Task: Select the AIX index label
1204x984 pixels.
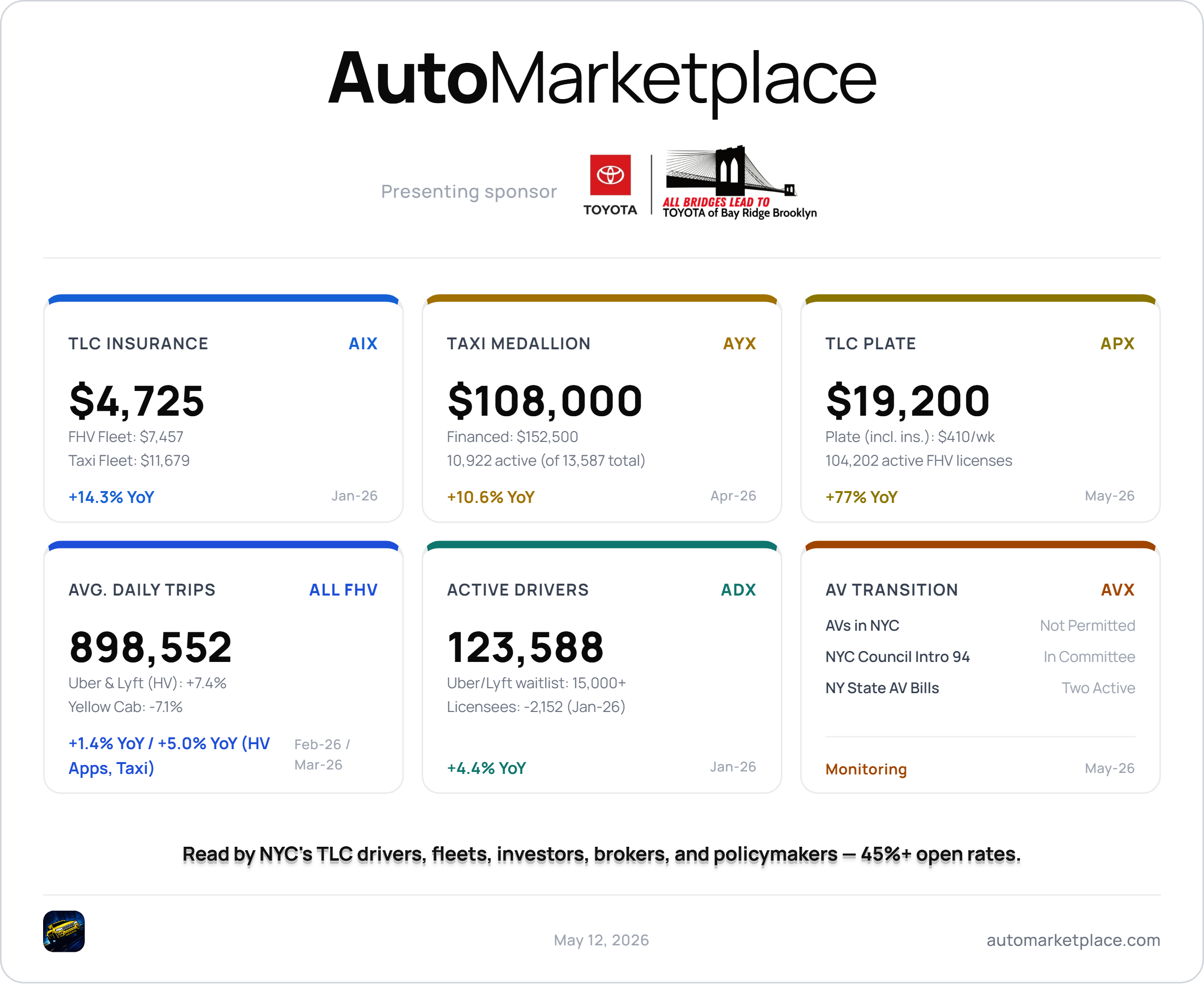Action: click(x=363, y=343)
